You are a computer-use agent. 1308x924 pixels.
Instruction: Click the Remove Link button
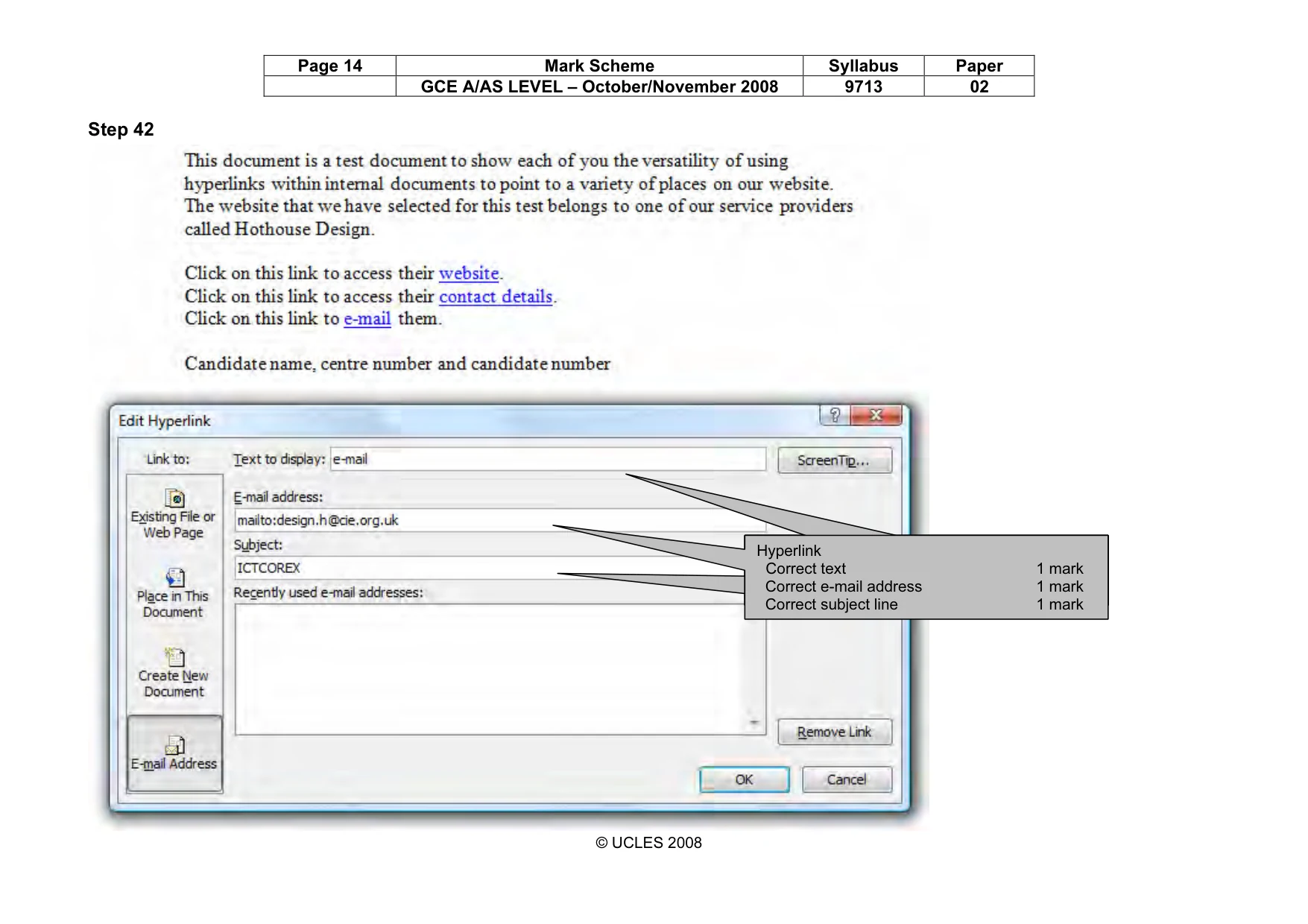point(834,732)
